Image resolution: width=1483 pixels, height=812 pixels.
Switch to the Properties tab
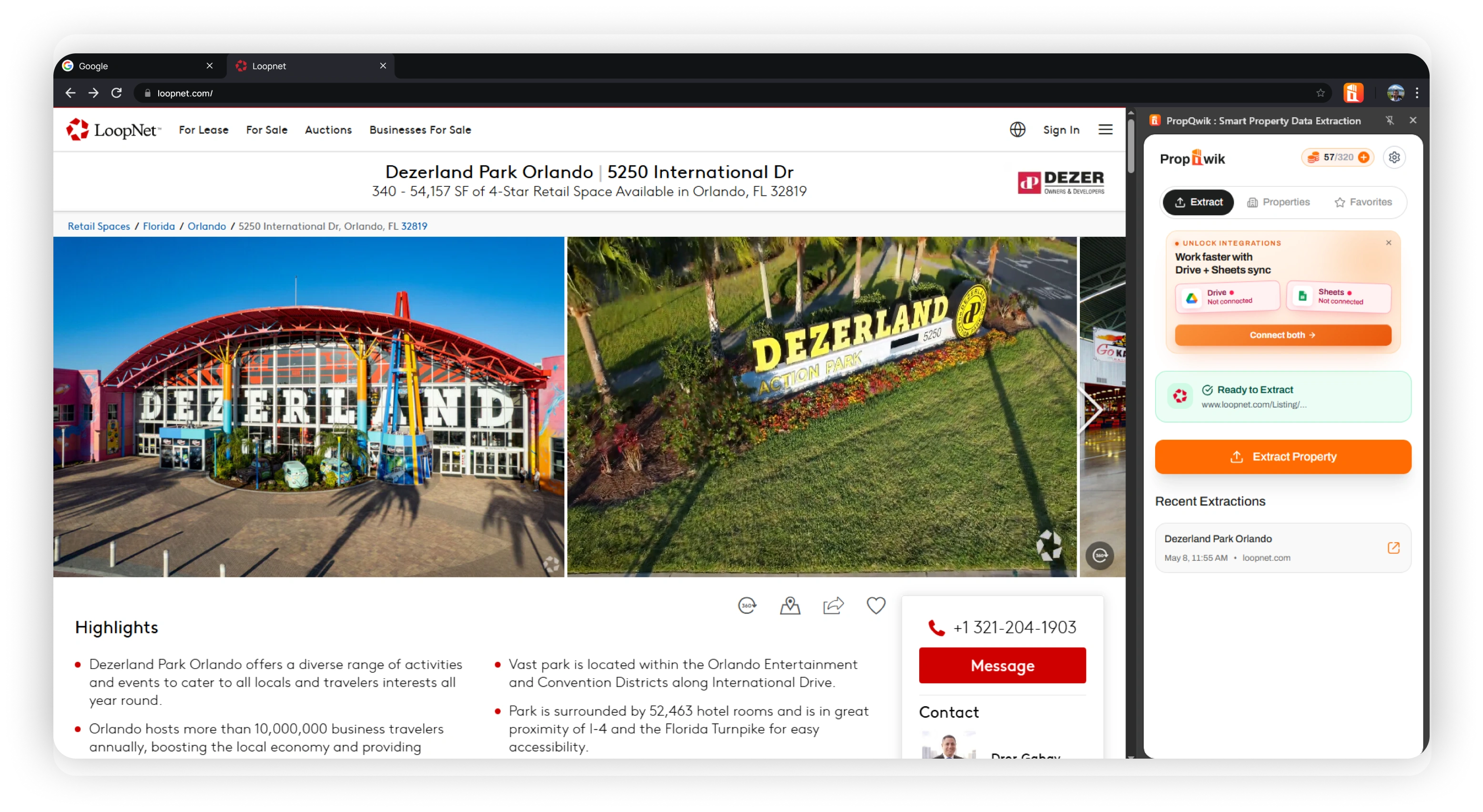1279,202
